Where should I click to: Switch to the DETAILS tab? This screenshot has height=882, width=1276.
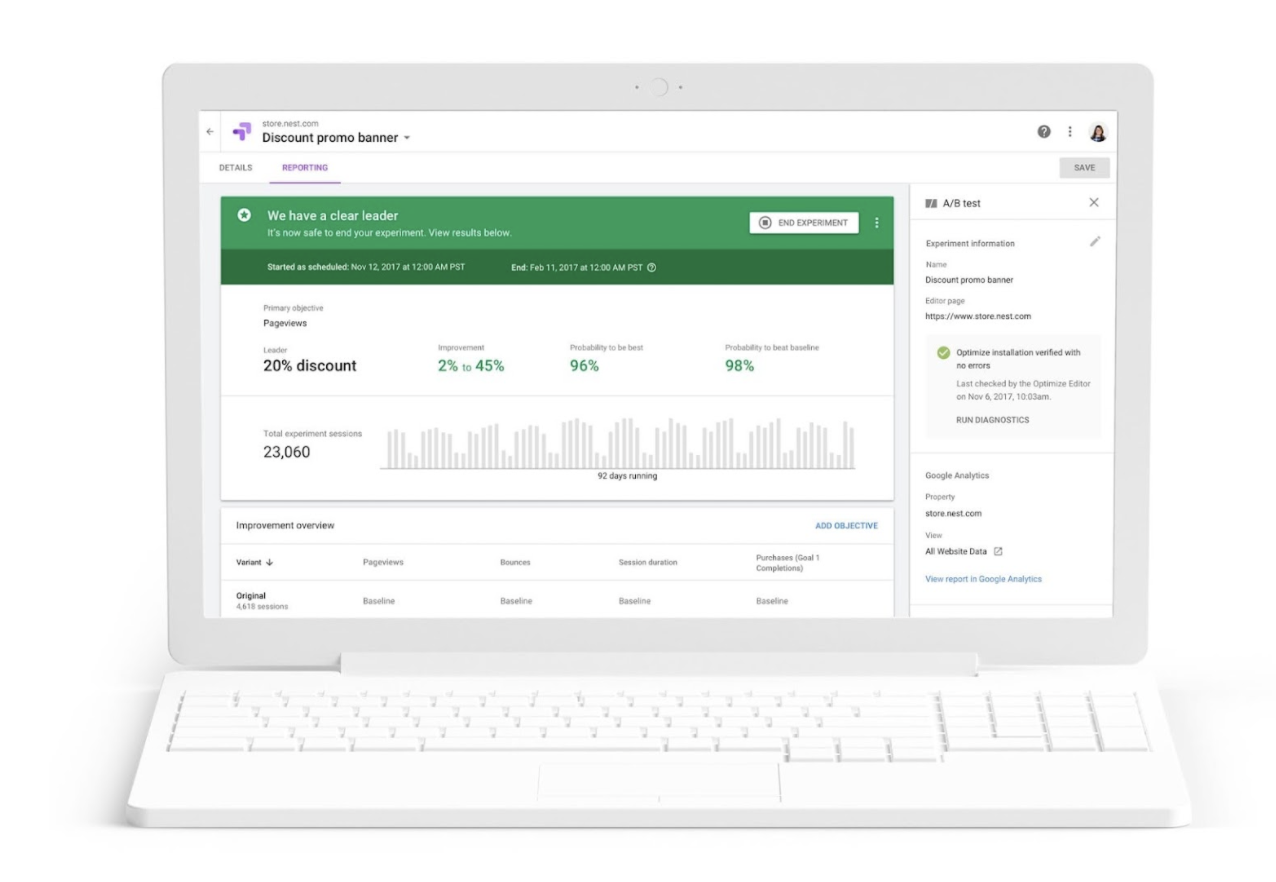pyautogui.click(x=236, y=168)
